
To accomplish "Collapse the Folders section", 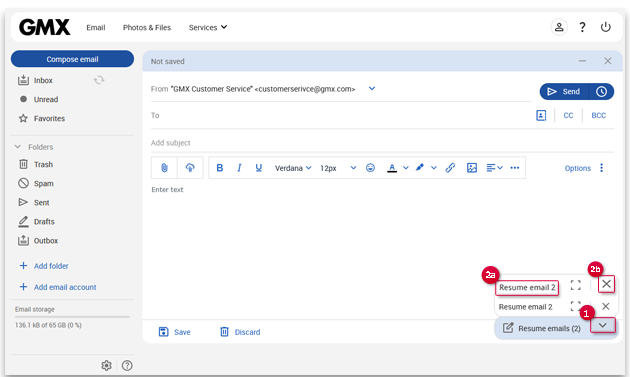I will tap(18, 147).
